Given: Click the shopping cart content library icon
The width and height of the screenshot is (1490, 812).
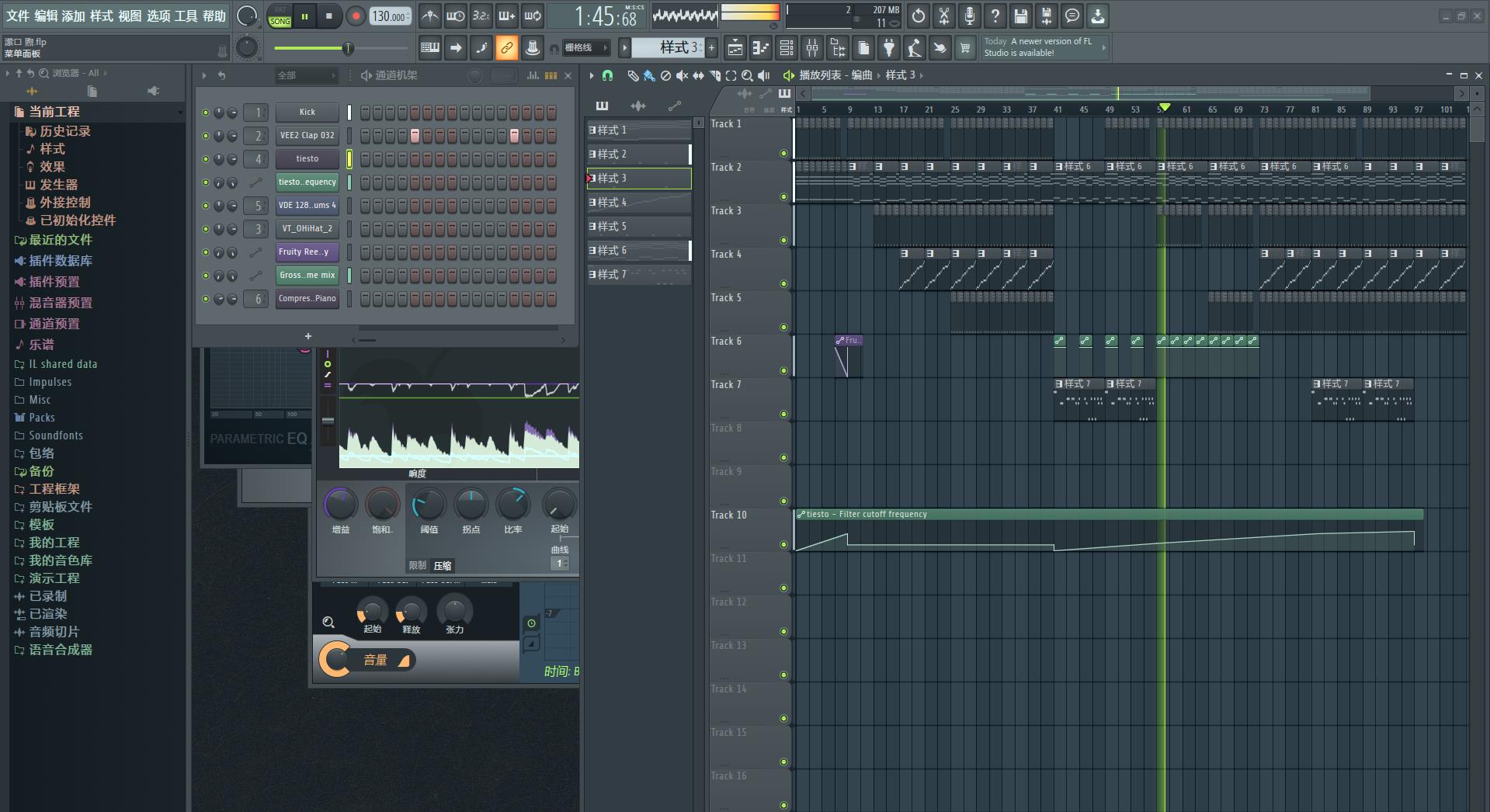Looking at the screenshot, I should pyautogui.click(x=965, y=48).
